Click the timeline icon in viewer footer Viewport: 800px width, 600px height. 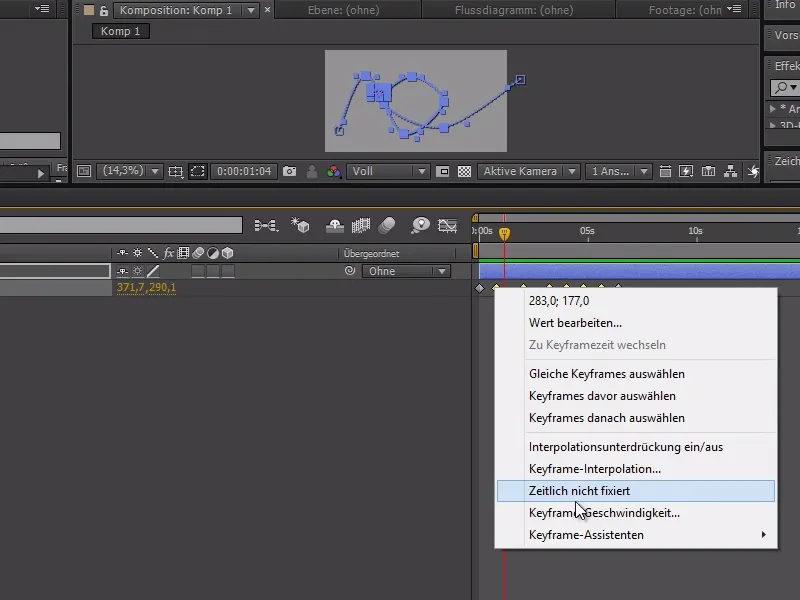click(708, 171)
